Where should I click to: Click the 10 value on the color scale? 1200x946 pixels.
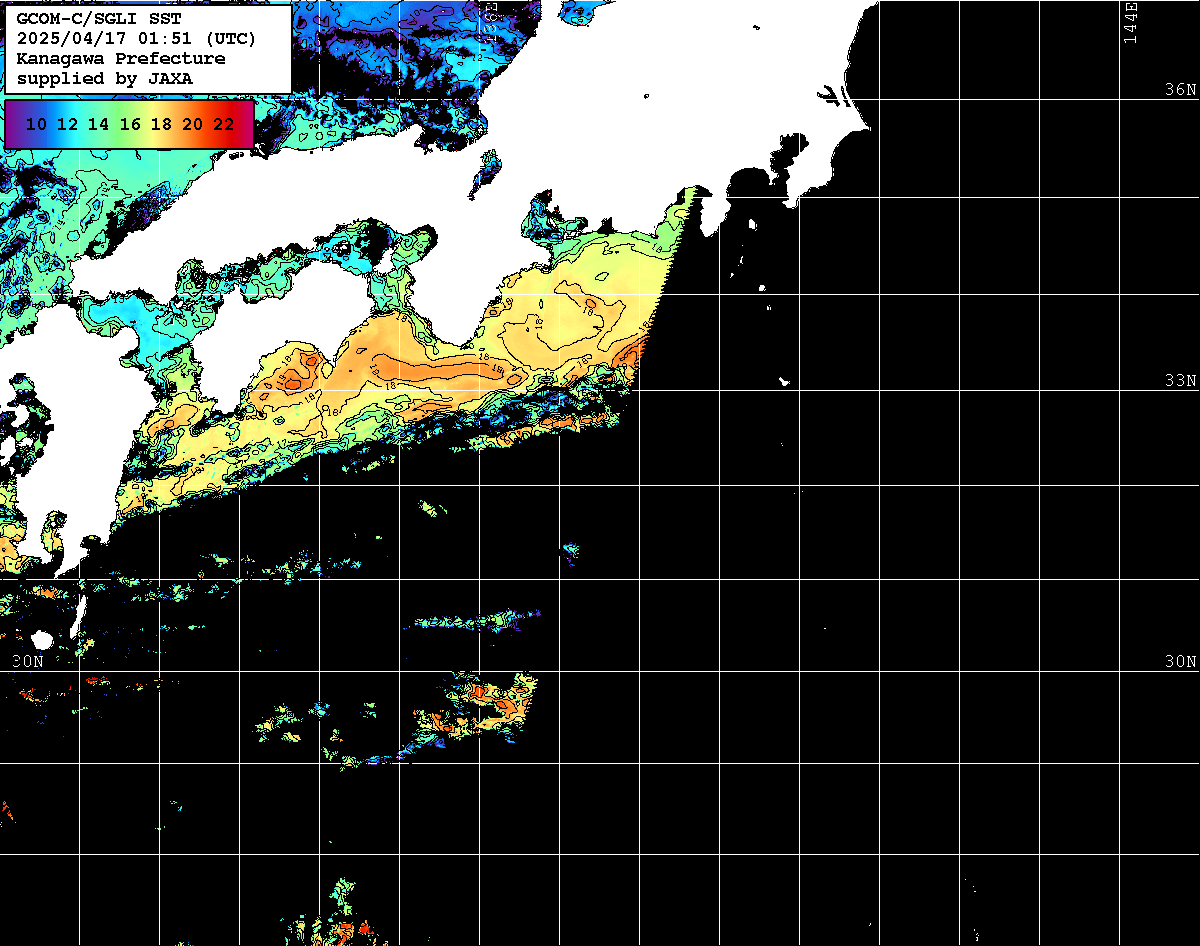coord(36,125)
